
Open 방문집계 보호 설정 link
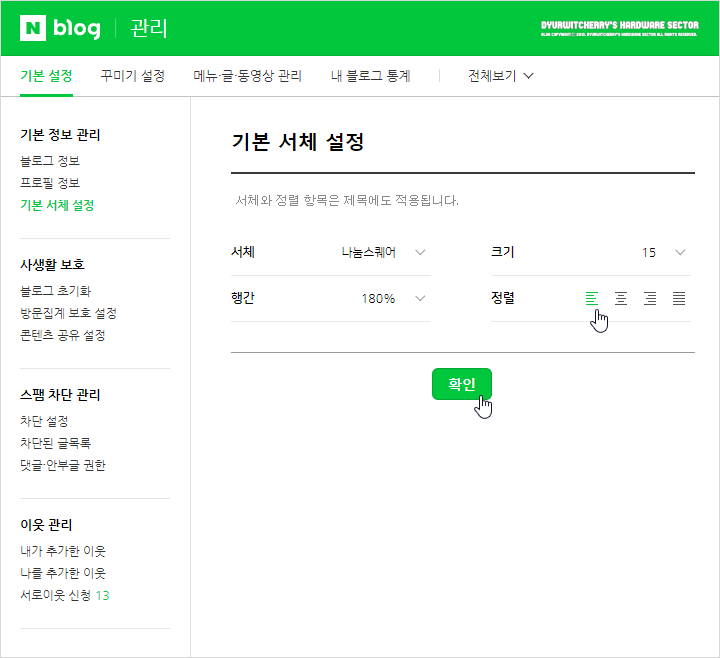[x=68, y=313]
